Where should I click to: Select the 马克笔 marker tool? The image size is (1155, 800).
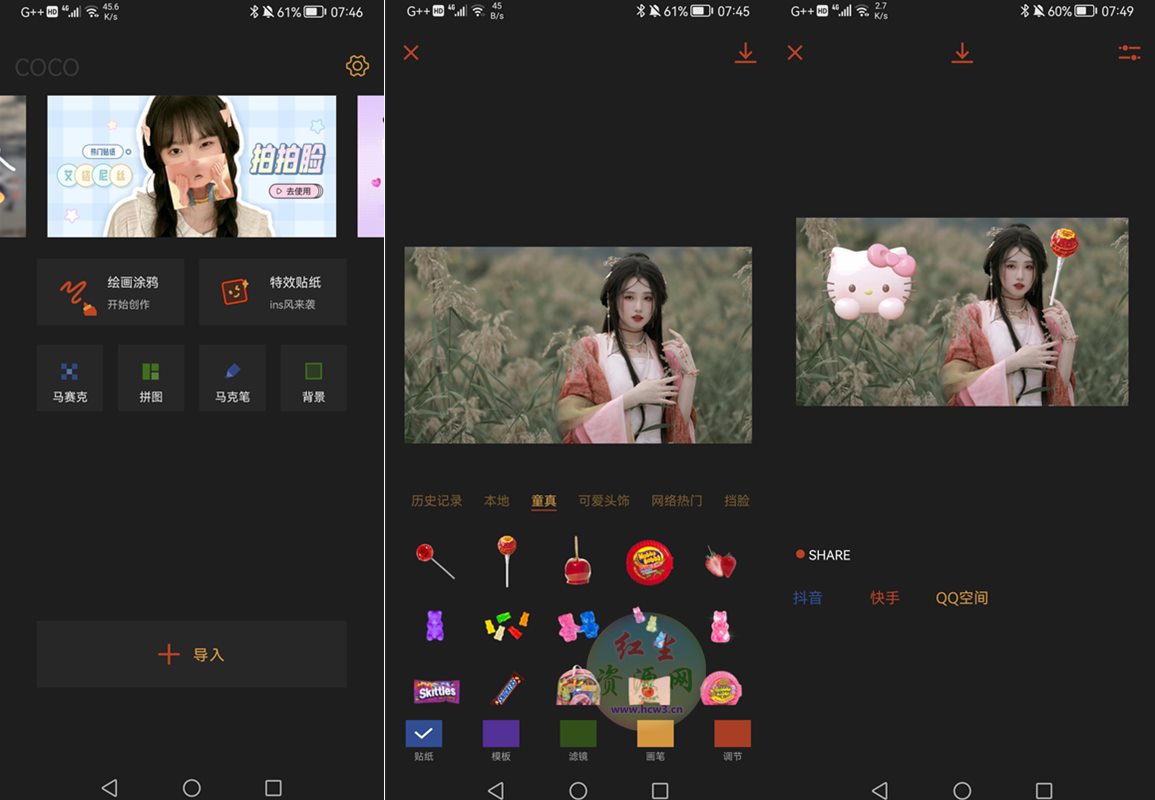pyautogui.click(x=232, y=378)
